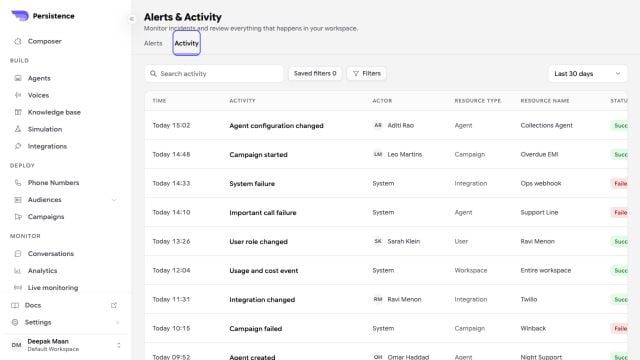Open the Settings gear icon
The width and height of the screenshot is (640, 360).
pos(15,322)
